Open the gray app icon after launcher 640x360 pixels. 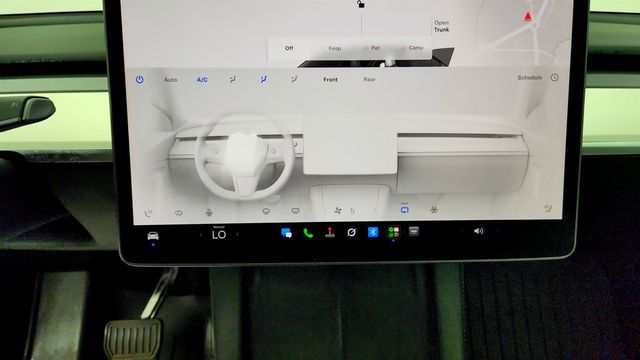(x=414, y=231)
